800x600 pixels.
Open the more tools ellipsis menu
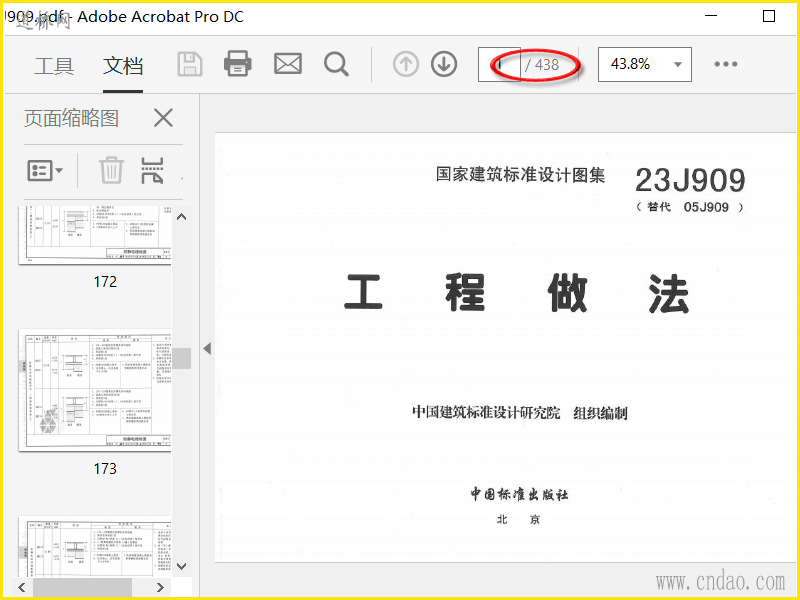click(726, 64)
